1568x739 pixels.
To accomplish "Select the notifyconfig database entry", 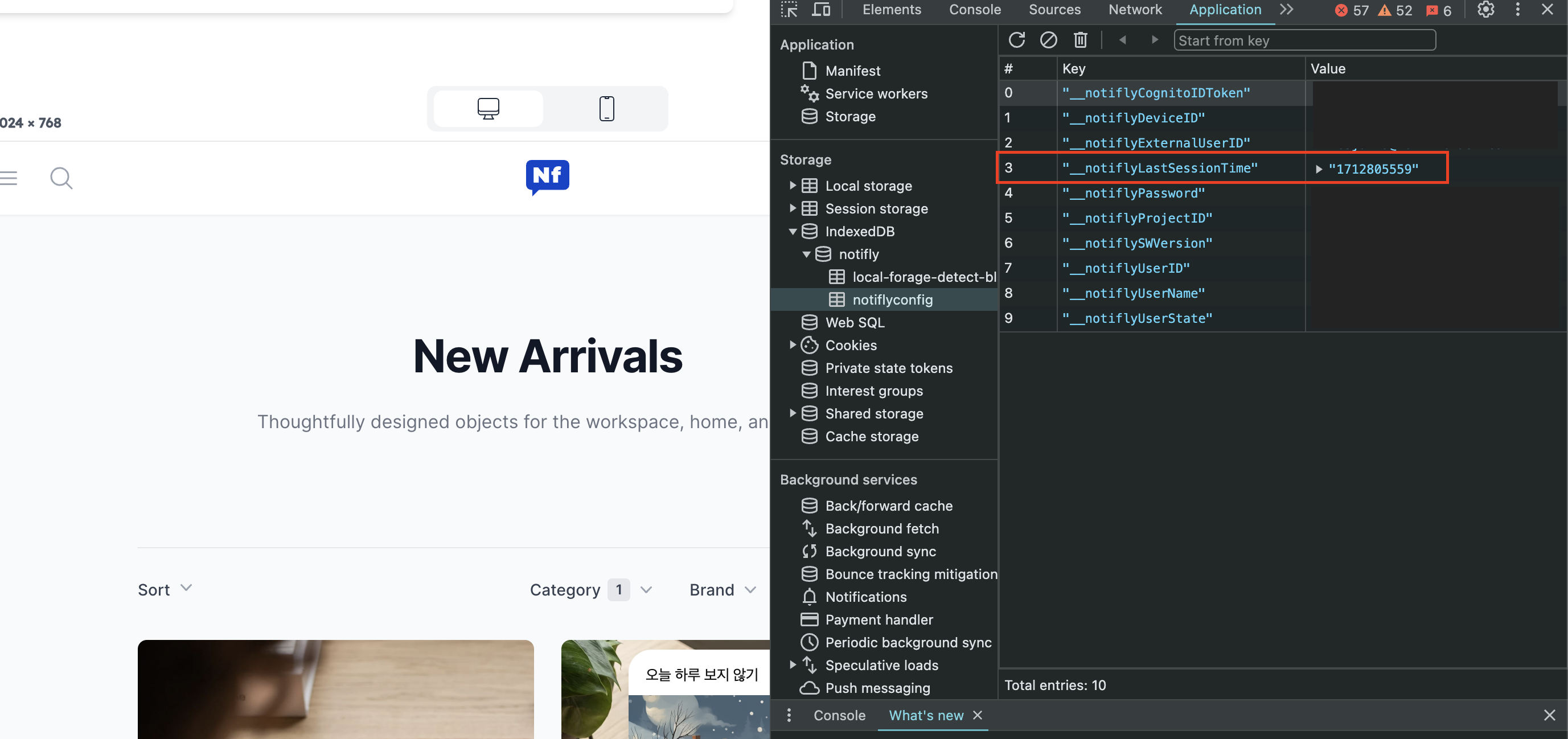I will pos(894,299).
